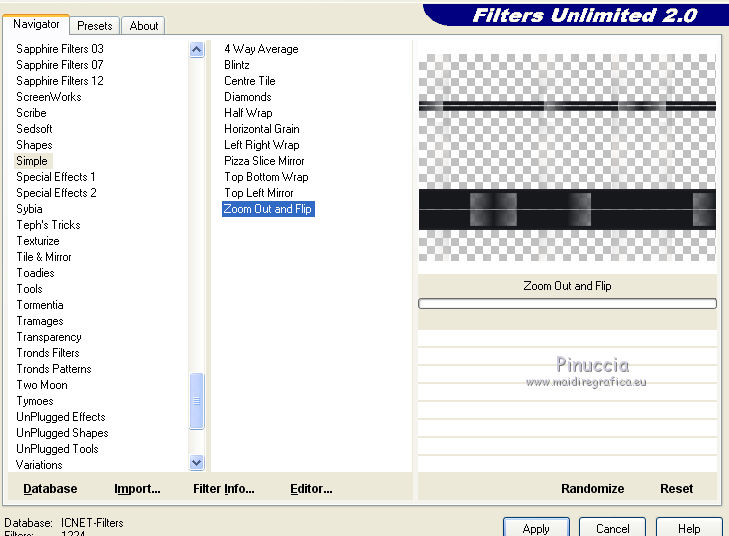This screenshot has width=729, height=536.
Task: Click Randomize
Action: tap(592, 489)
